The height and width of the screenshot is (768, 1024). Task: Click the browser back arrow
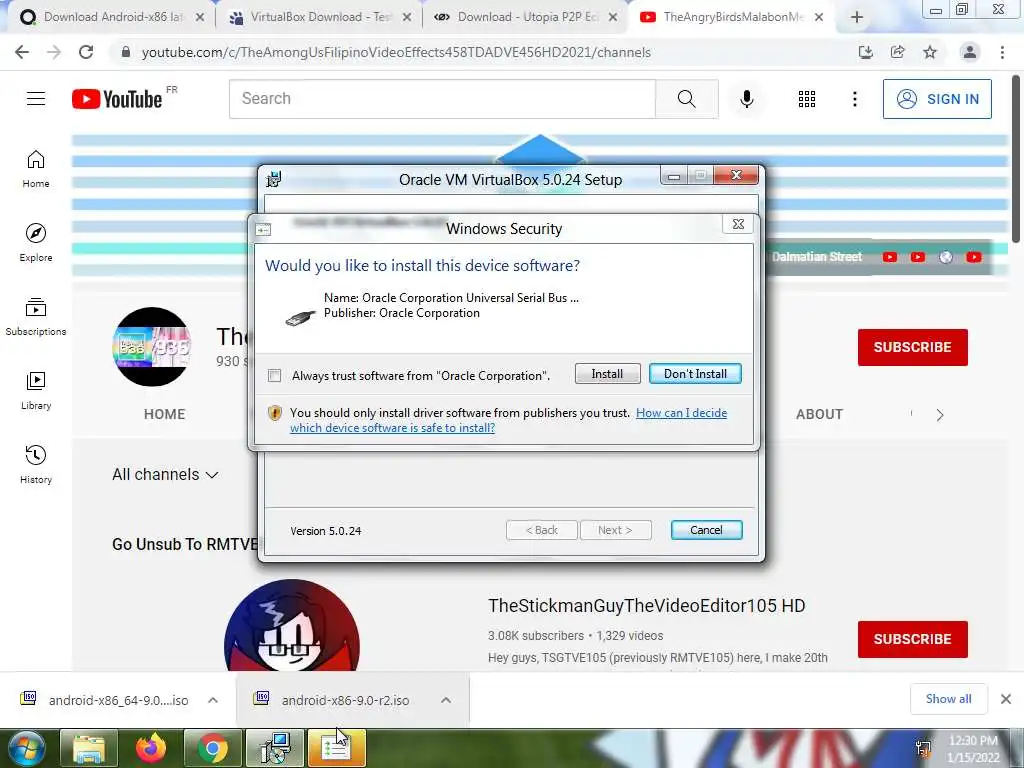22,52
